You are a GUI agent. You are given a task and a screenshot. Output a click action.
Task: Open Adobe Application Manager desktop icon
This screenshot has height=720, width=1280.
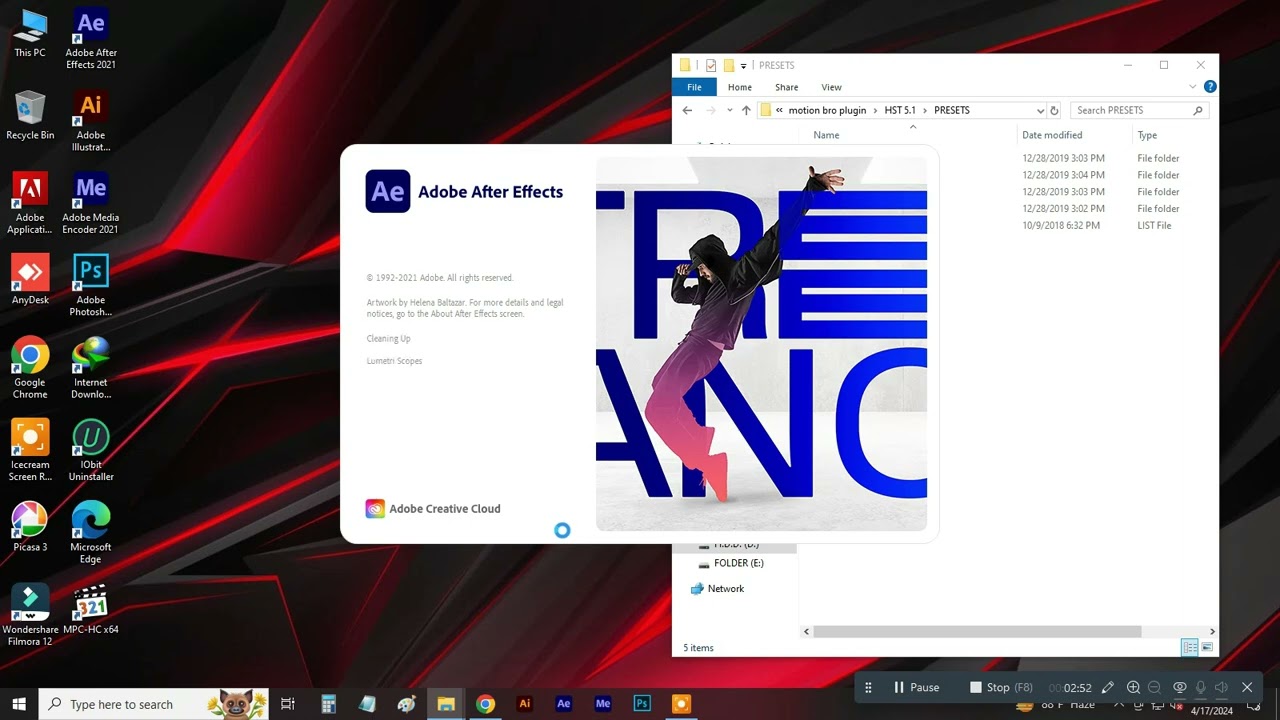click(30, 203)
